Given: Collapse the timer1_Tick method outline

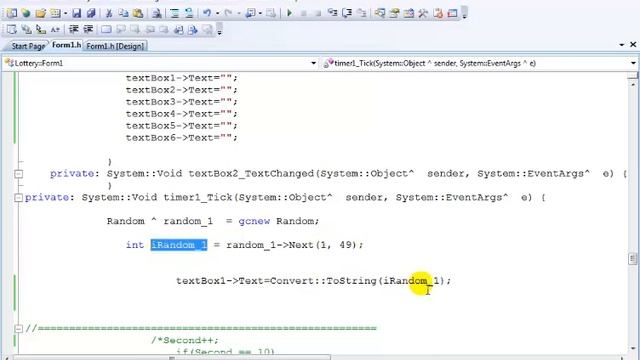Looking at the screenshot, I should tap(18, 198).
